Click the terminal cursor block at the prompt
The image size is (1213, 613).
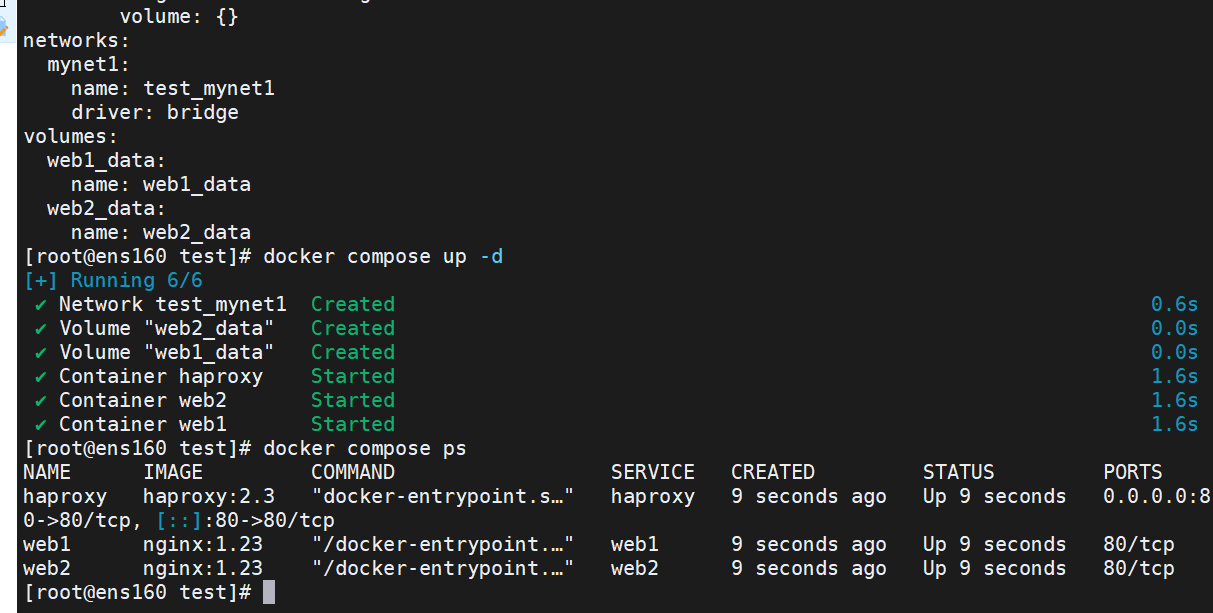268,593
